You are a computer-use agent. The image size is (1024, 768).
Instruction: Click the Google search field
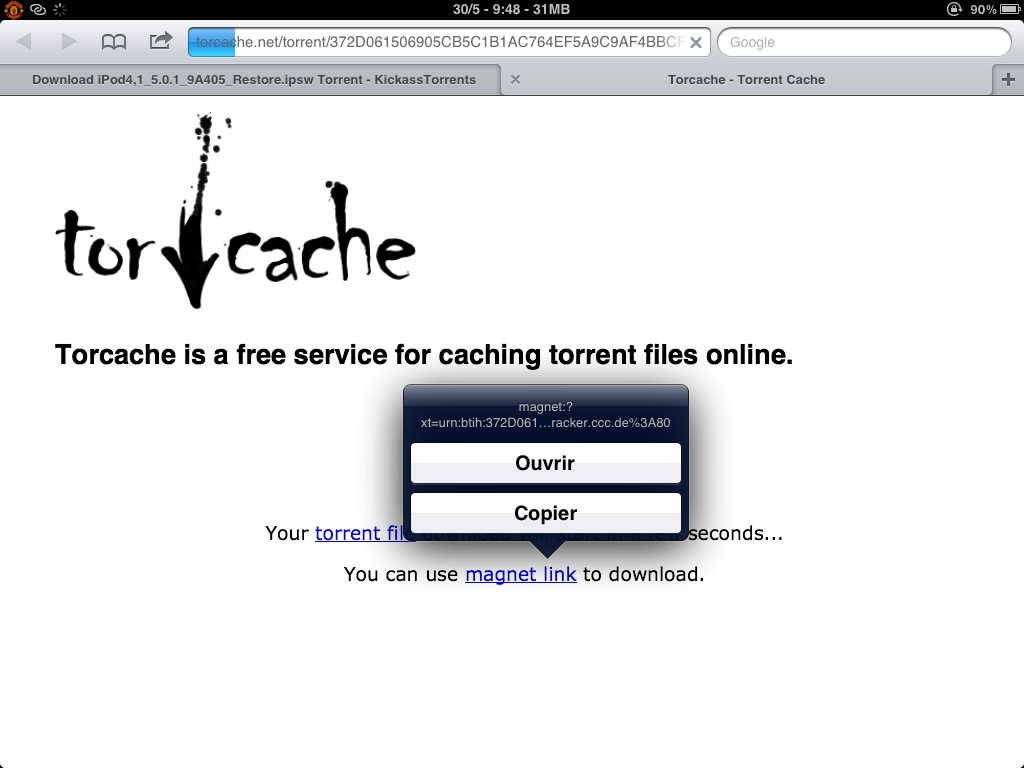tap(864, 42)
